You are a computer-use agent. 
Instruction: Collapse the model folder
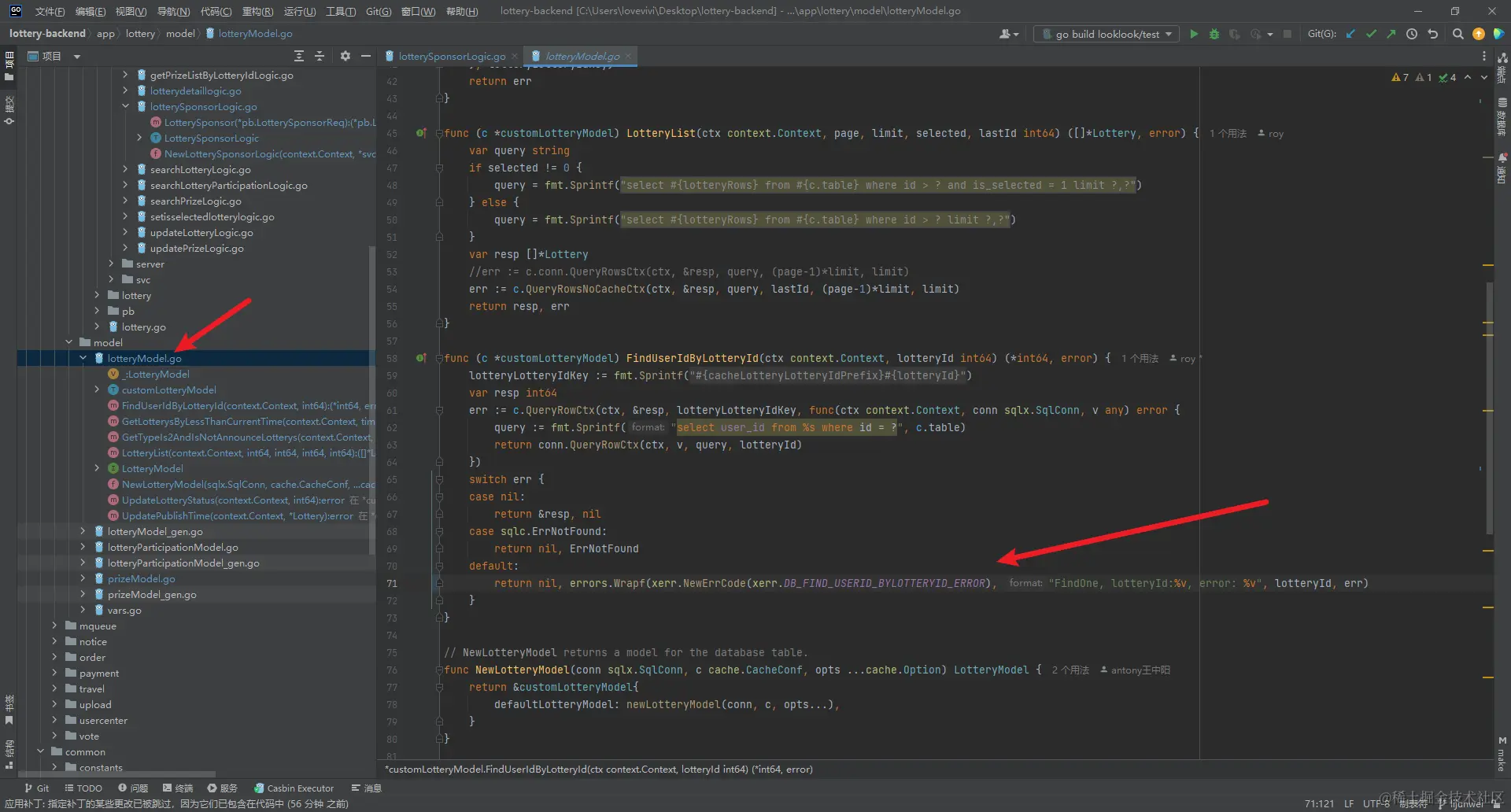[69, 342]
